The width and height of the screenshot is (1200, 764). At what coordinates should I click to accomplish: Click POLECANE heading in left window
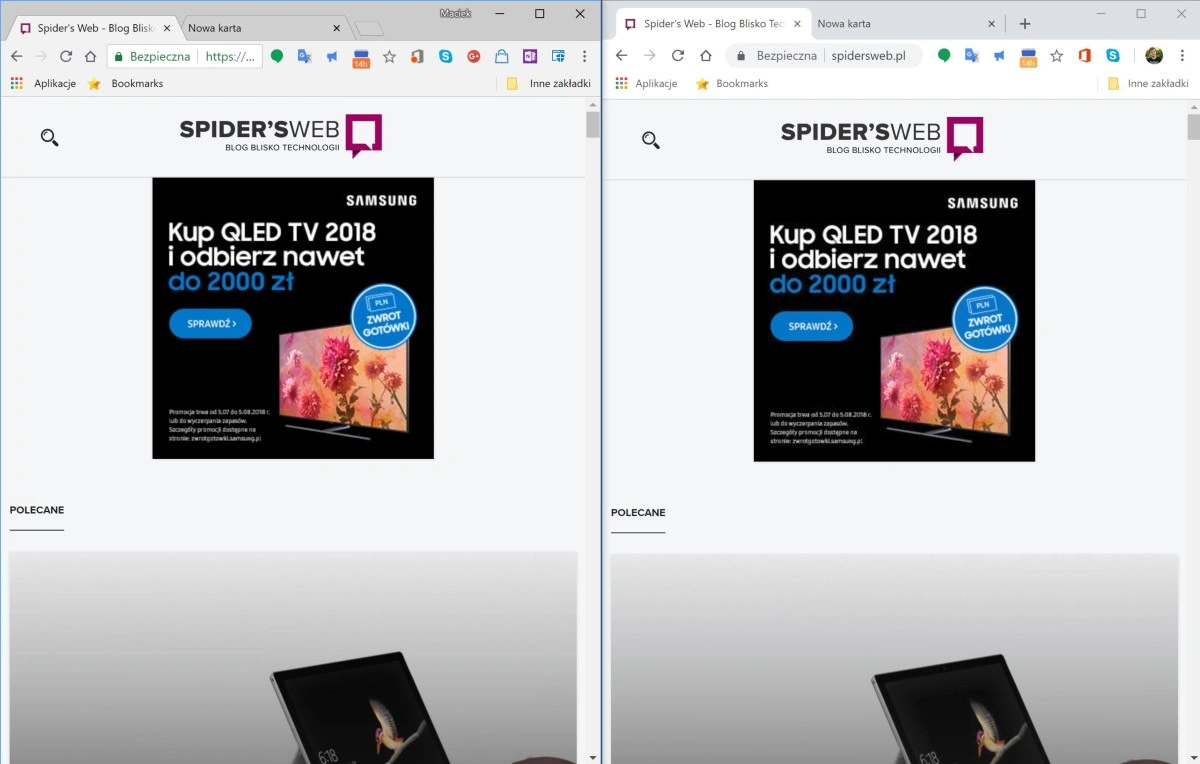[37, 510]
